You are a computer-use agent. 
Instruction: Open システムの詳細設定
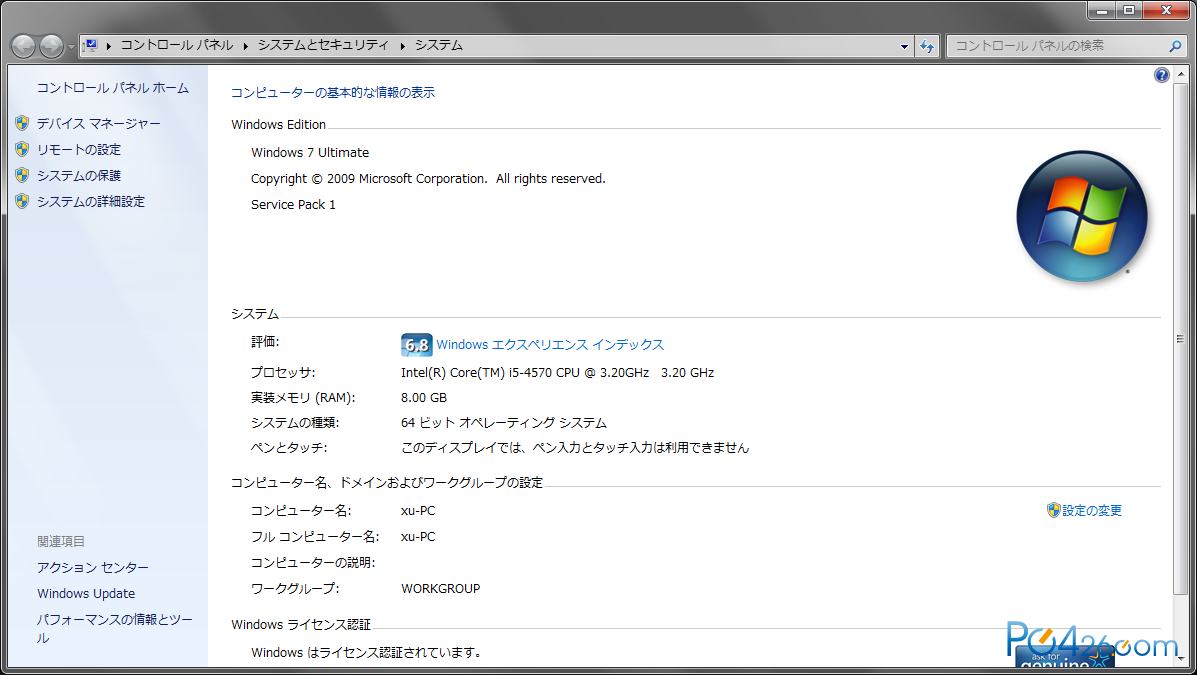[91, 201]
